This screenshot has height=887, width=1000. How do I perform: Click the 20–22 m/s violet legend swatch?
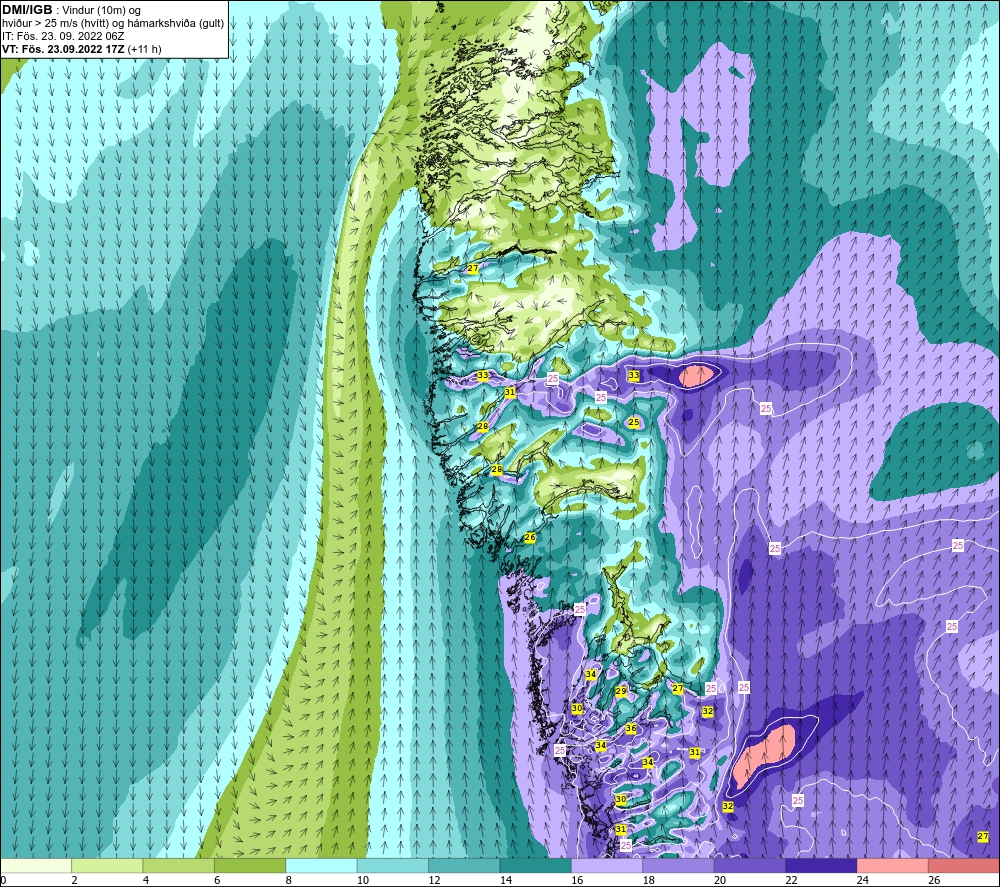tap(750, 865)
